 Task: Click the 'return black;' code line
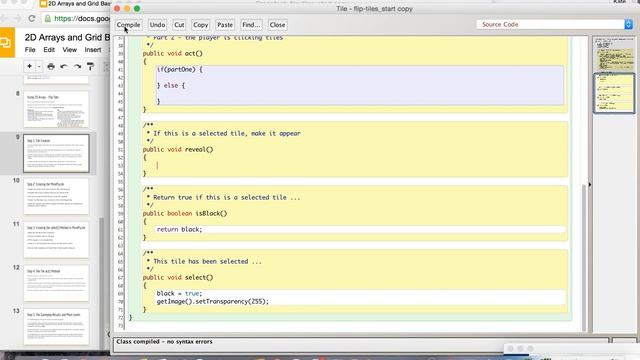[x=179, y=229]
